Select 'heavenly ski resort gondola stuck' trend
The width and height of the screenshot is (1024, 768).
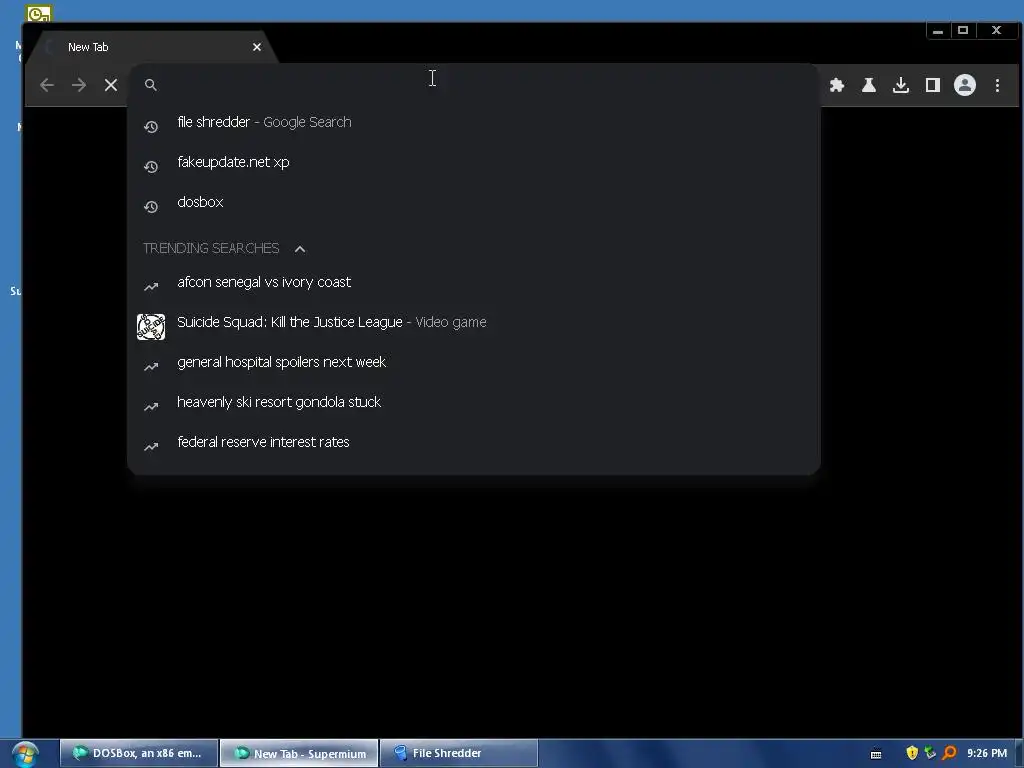[473, 402]
